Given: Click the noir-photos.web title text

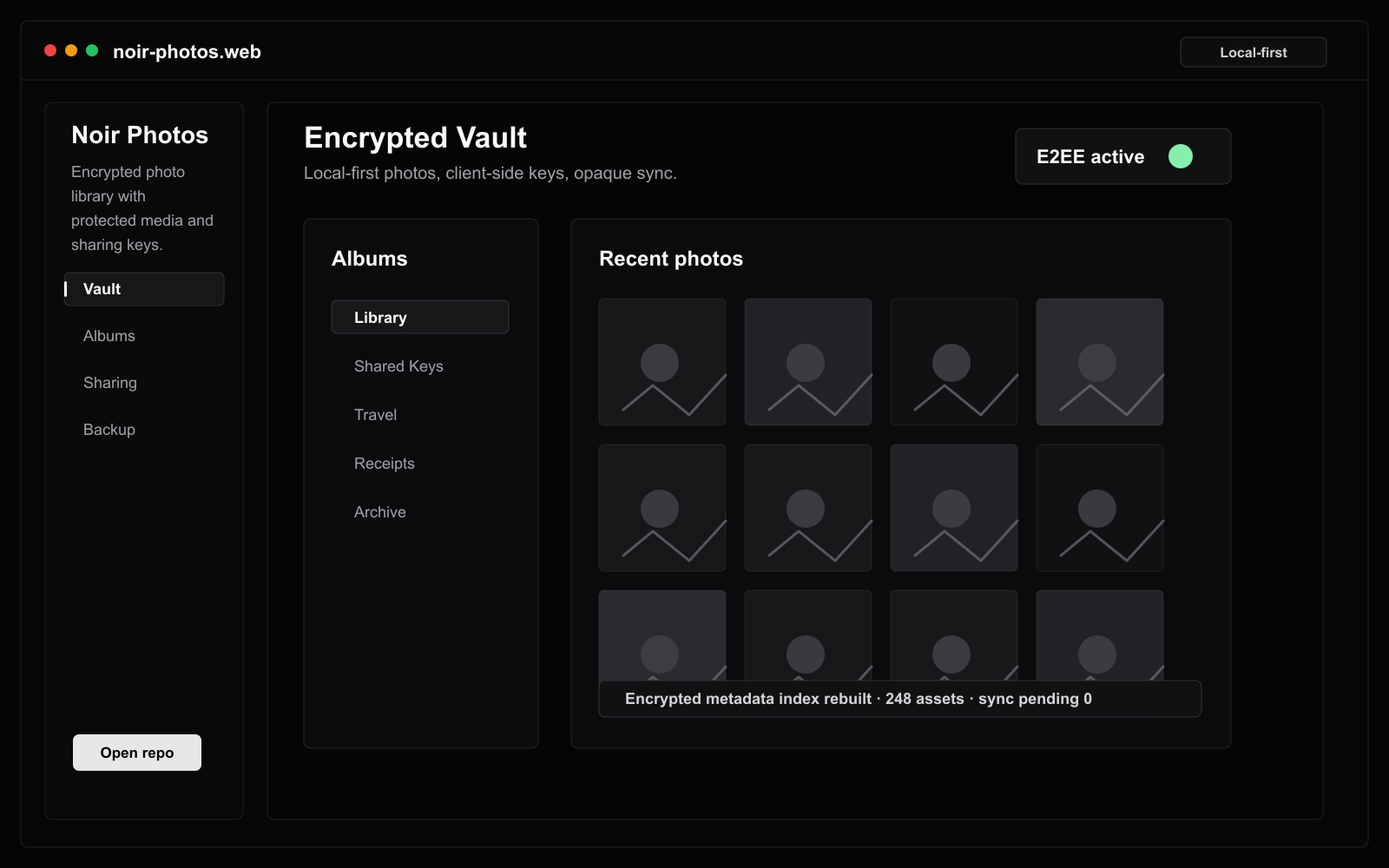Looking at the screenshot, I should coord(187,52).
